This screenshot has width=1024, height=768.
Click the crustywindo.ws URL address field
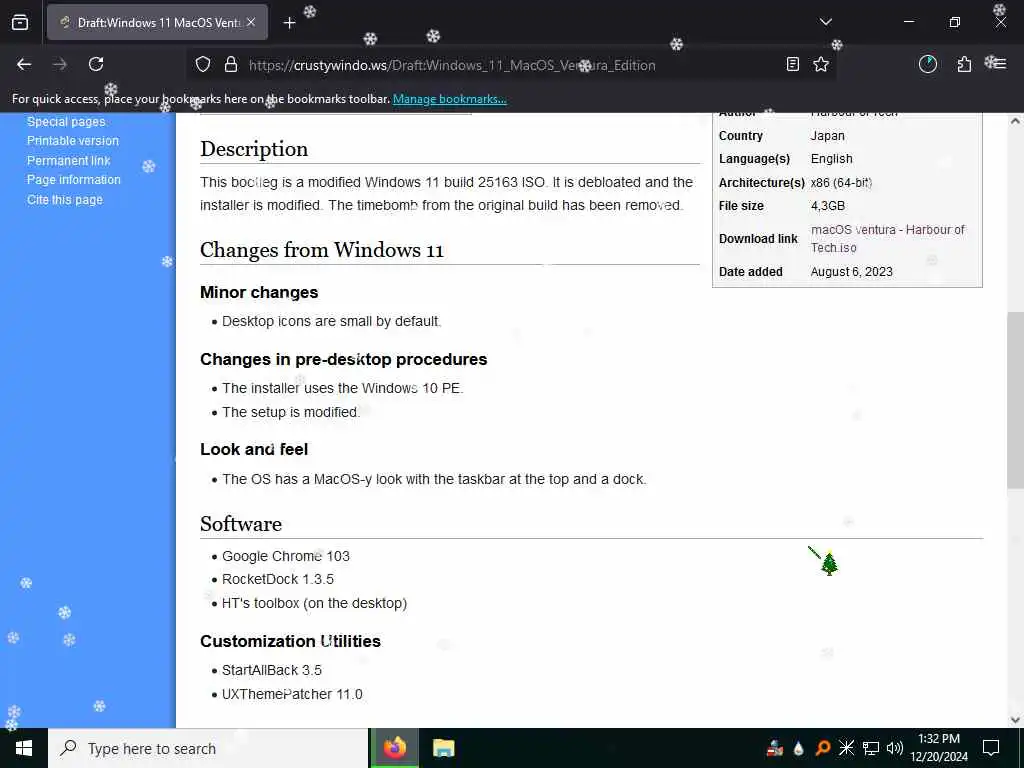452,65
